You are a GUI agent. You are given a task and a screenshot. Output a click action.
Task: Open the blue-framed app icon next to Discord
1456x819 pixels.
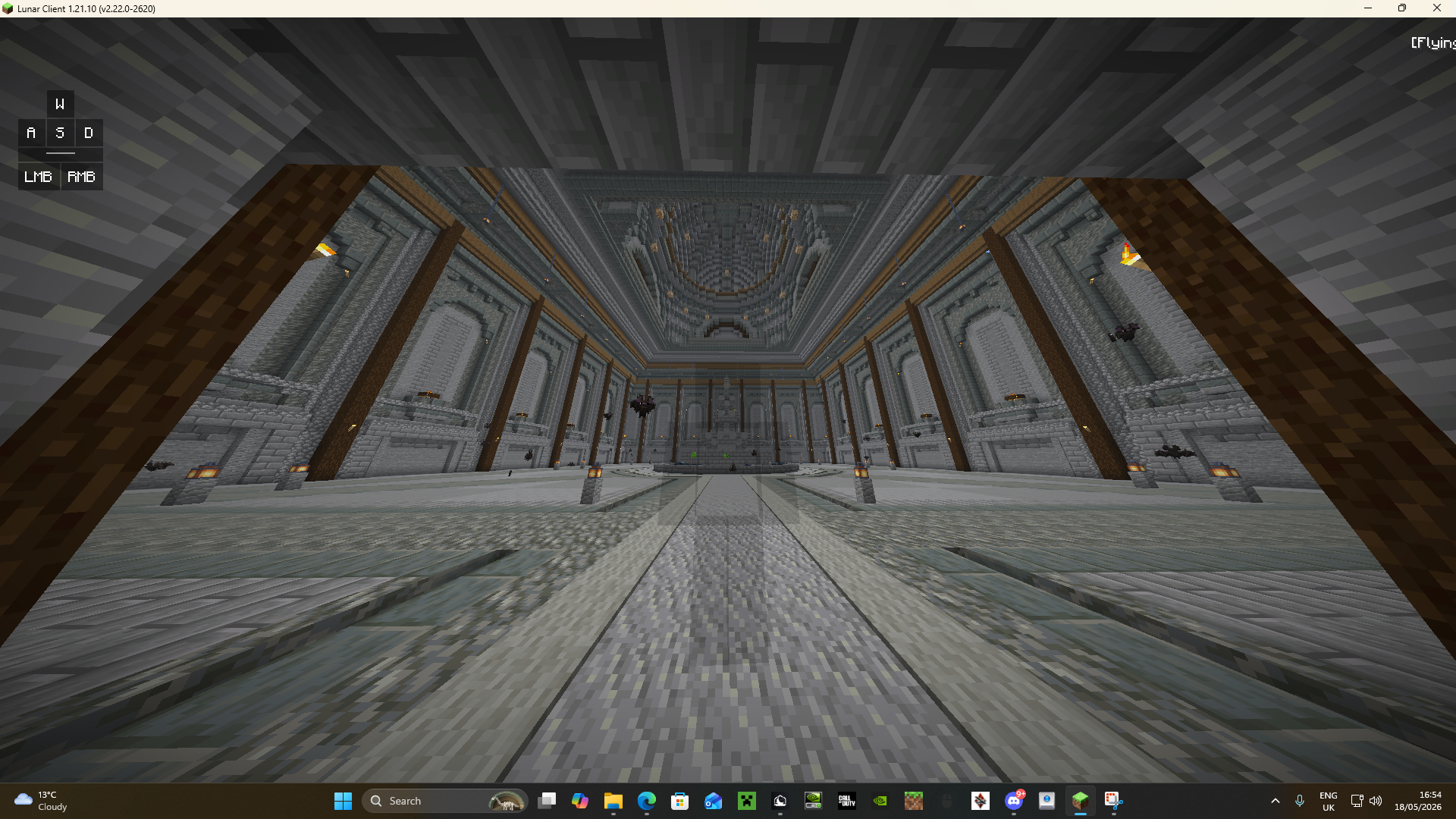[x=1047, y=801]
